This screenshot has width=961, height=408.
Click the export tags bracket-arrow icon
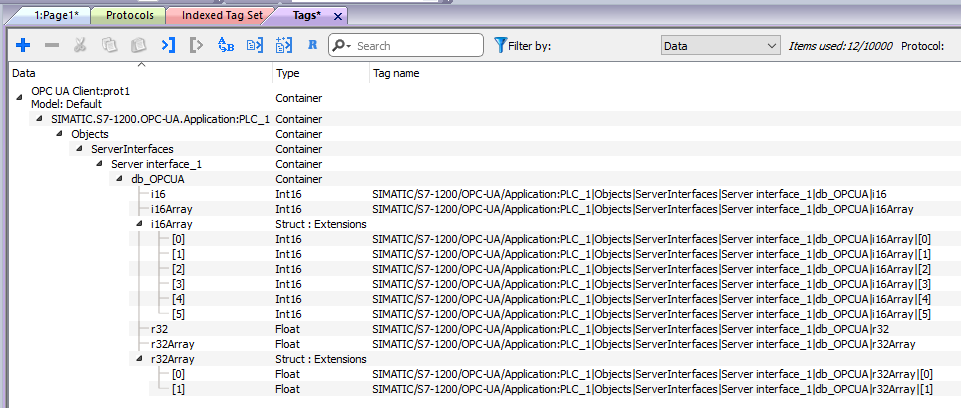(196, 45)
